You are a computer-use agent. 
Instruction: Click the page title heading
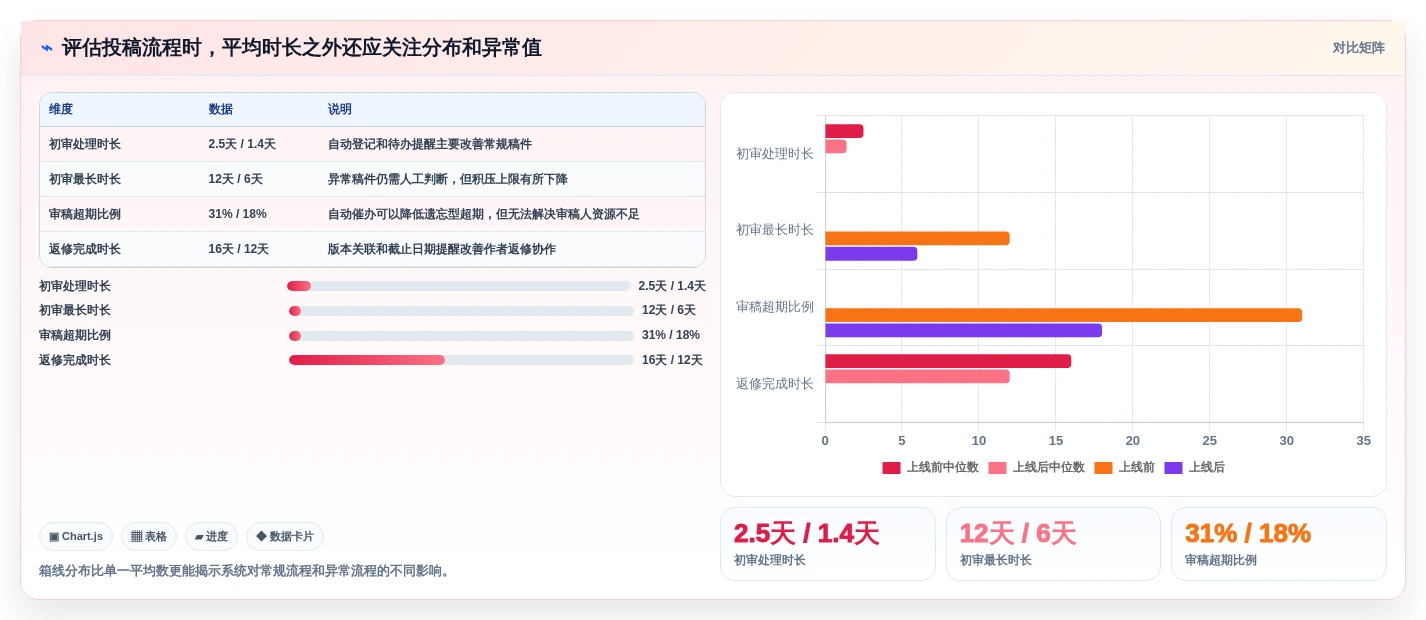(x=302, y=48)
